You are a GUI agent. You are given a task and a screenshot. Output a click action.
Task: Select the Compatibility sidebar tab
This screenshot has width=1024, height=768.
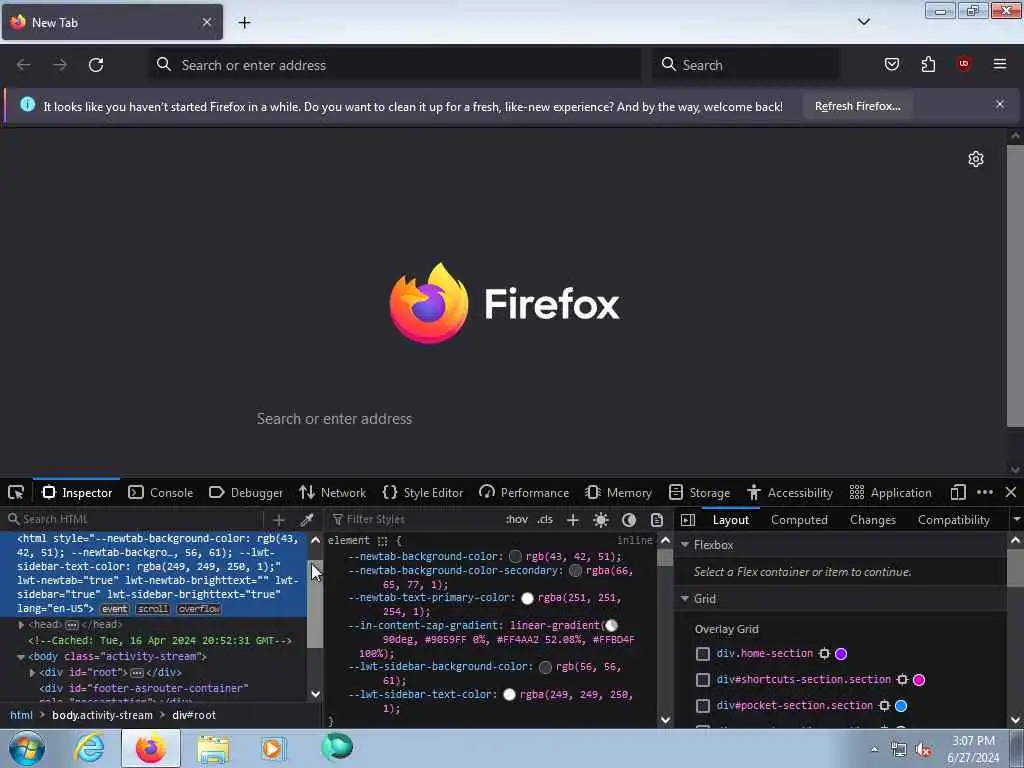[953, 520]
